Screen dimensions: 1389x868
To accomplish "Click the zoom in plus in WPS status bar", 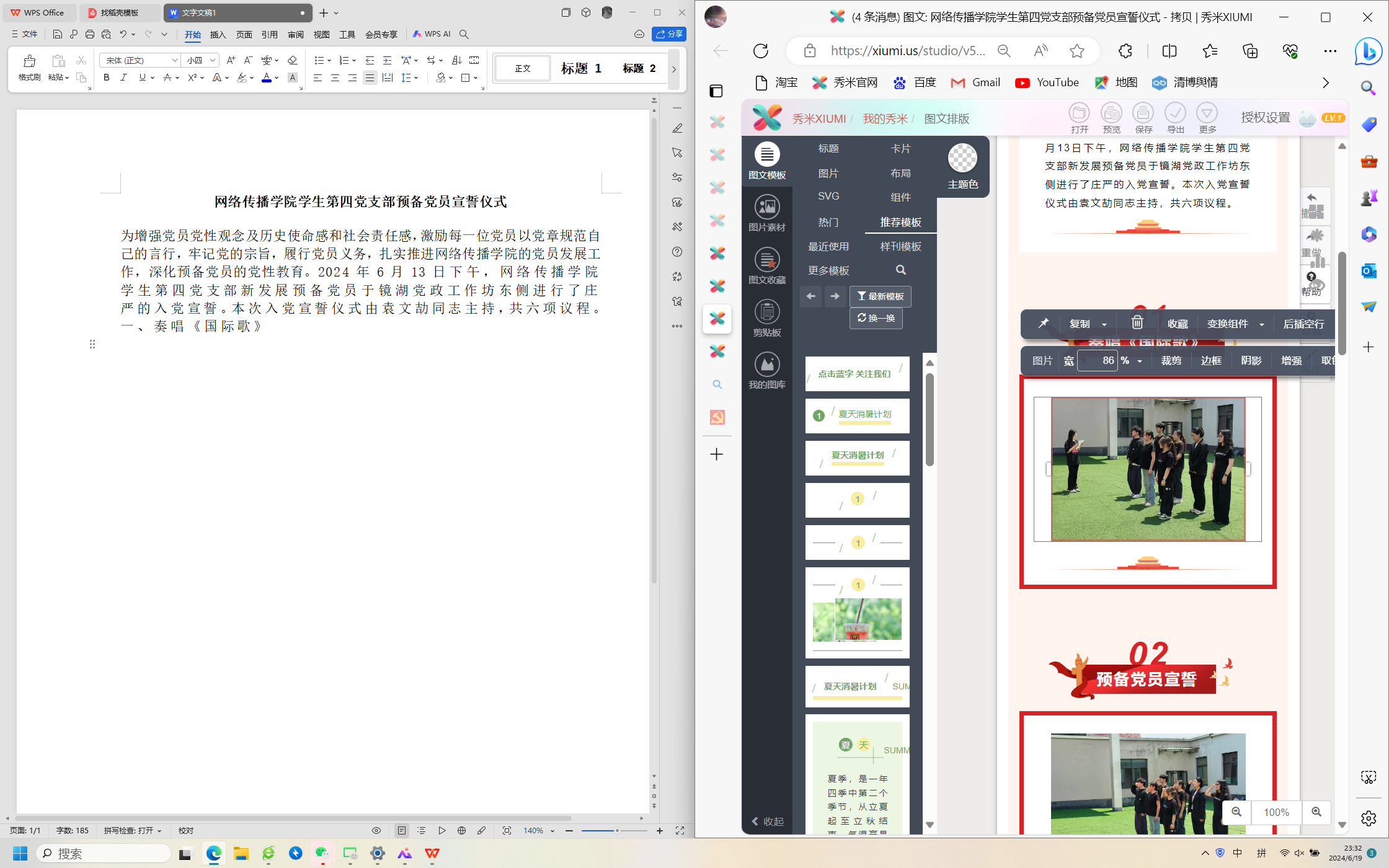I will pos(659,831).
